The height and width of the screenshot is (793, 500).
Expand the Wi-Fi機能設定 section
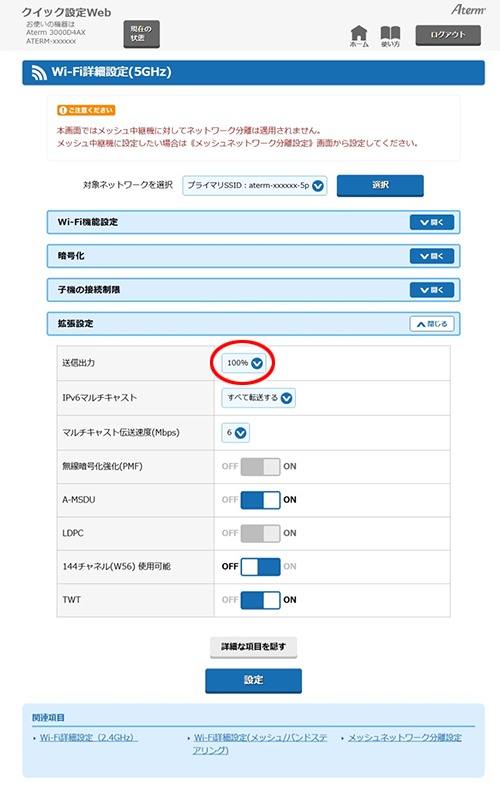point(432,222)
